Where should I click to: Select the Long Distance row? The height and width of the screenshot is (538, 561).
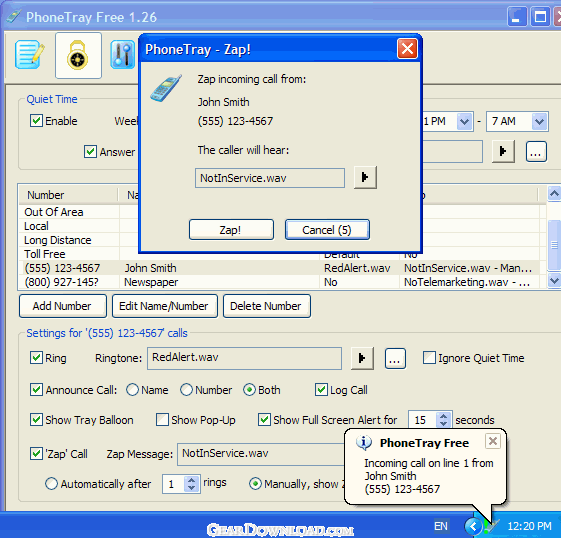point(279,240)
